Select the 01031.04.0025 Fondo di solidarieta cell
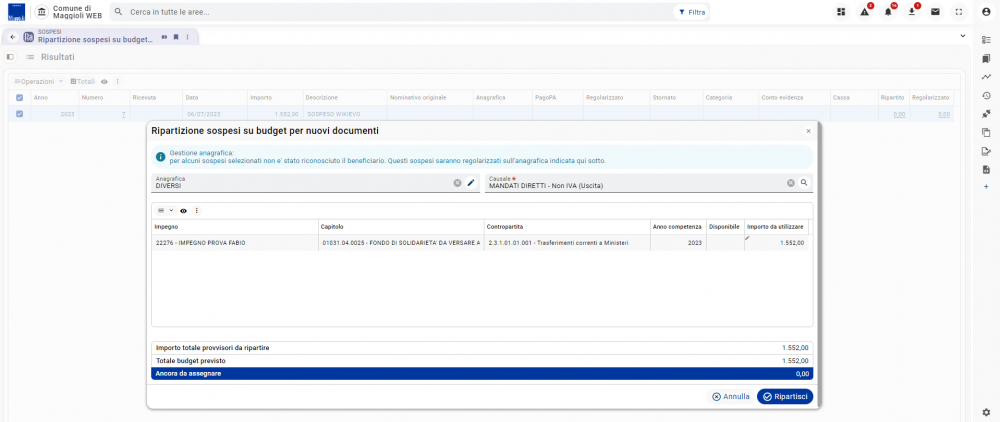The image size is (1000, 422). point(401,243)
